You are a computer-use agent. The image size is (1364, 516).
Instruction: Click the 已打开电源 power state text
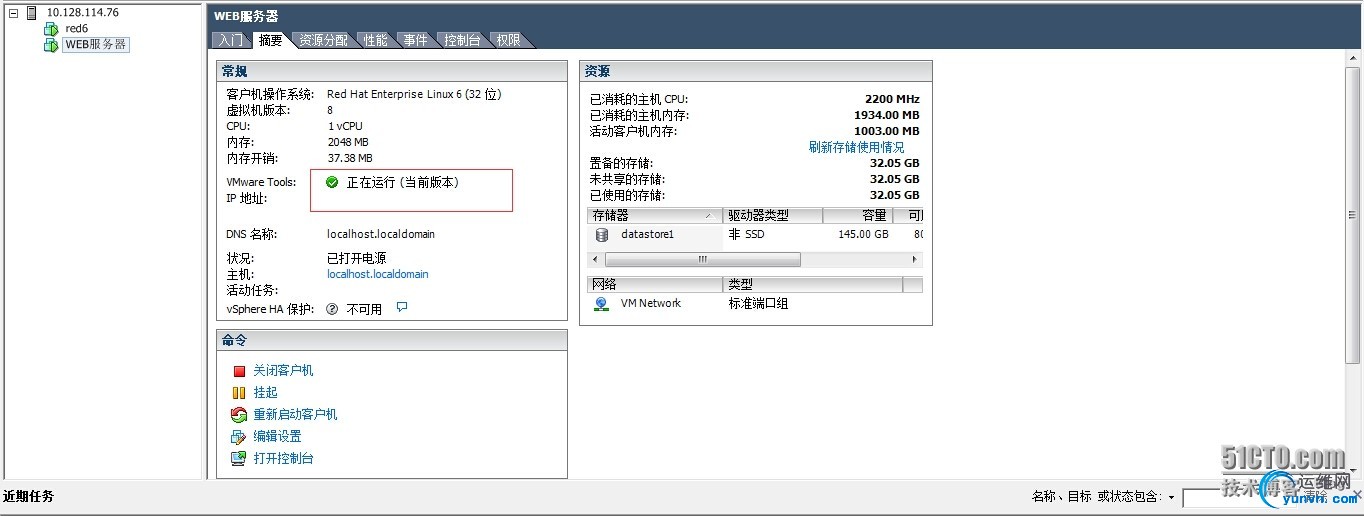(357, 258)
